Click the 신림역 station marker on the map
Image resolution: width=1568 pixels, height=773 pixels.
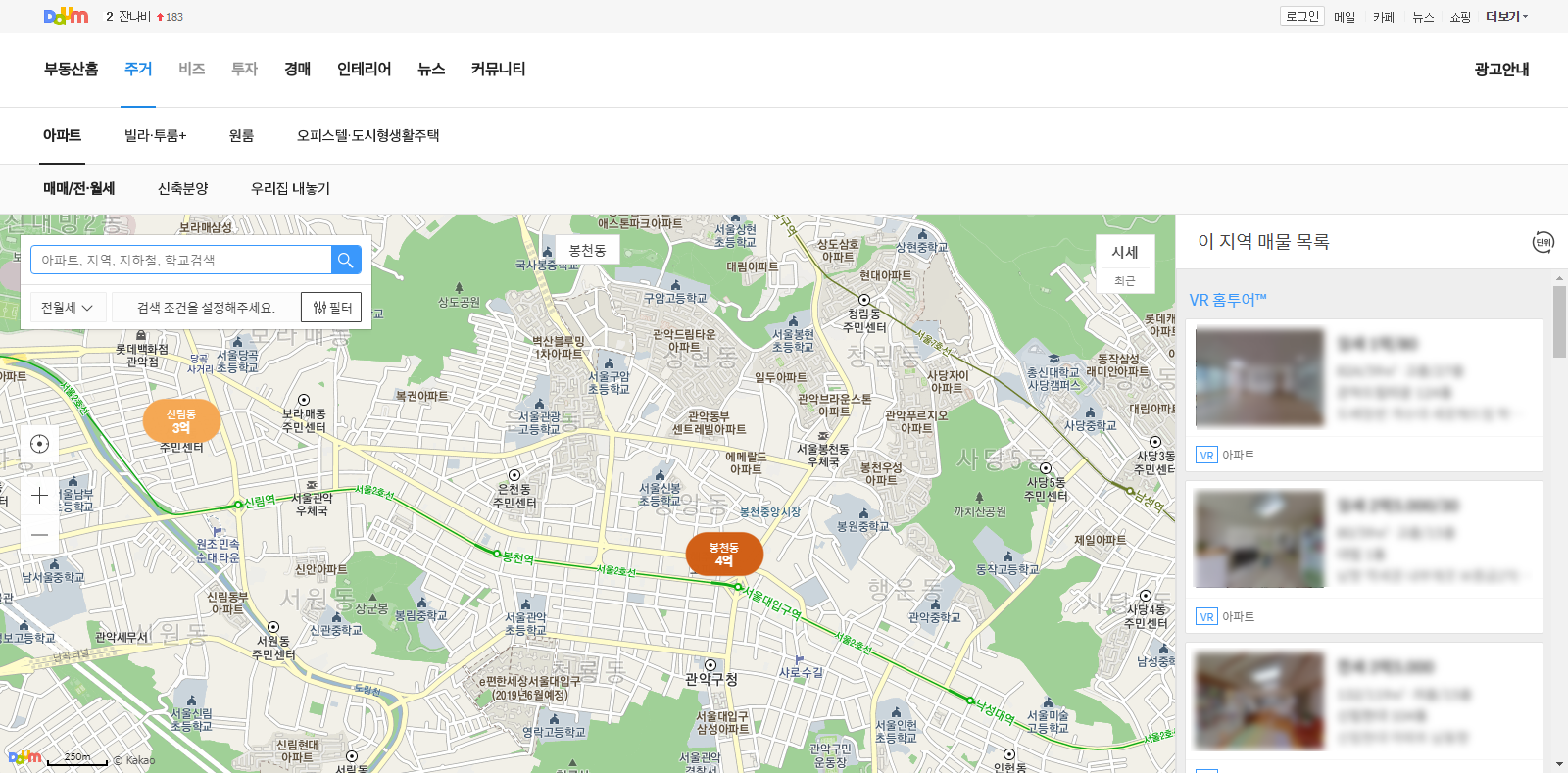(x=237, y=505)
